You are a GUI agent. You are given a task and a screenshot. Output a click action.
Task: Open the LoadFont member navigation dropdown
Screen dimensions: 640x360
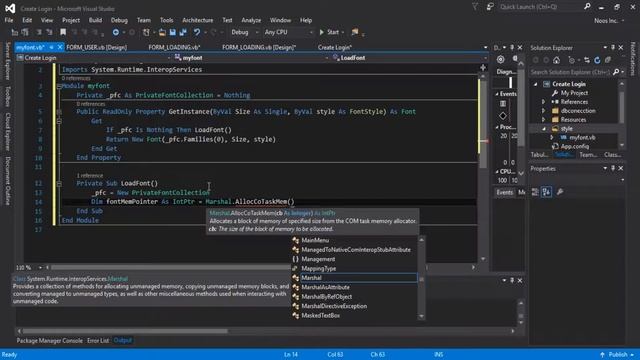pos(409,58)
